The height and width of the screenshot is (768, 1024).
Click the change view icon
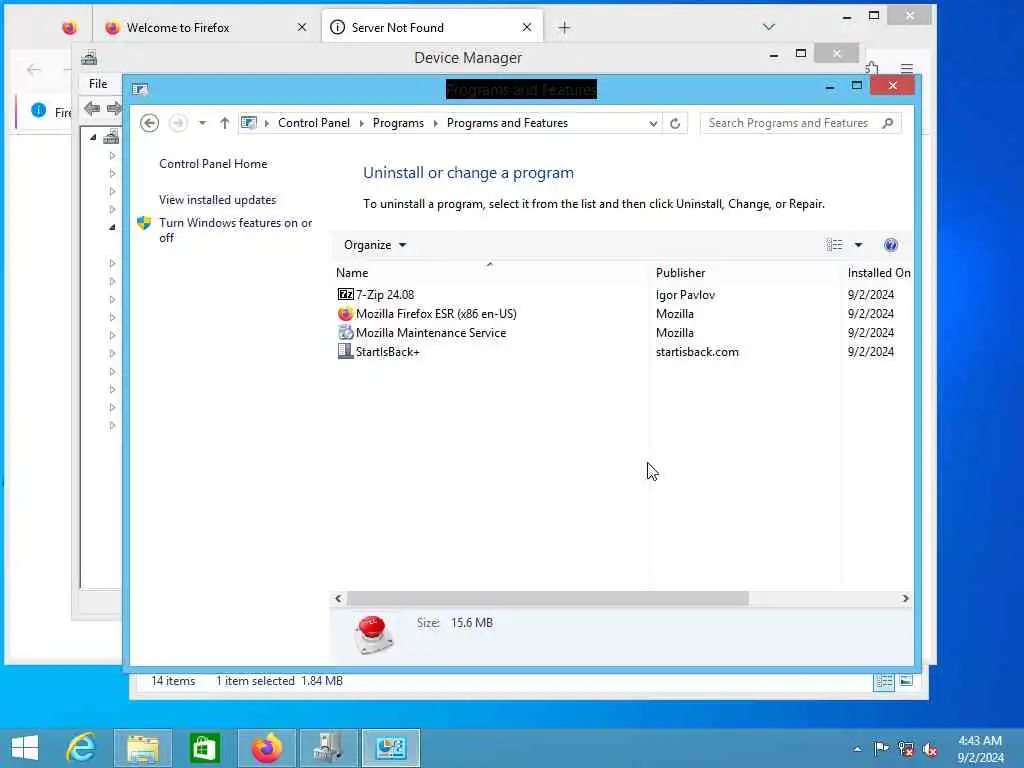tap(835, 245)
